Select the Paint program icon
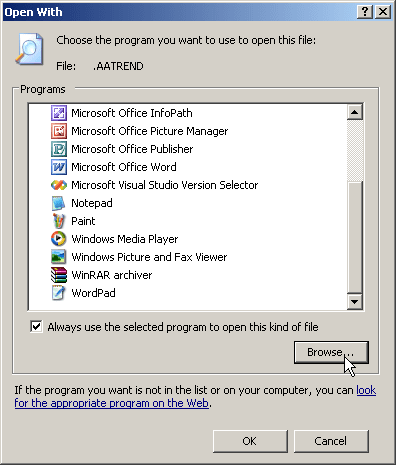Image resolution: width=396 pixels, height=465 pixels. pyautogui.click(x=59, y=221)
